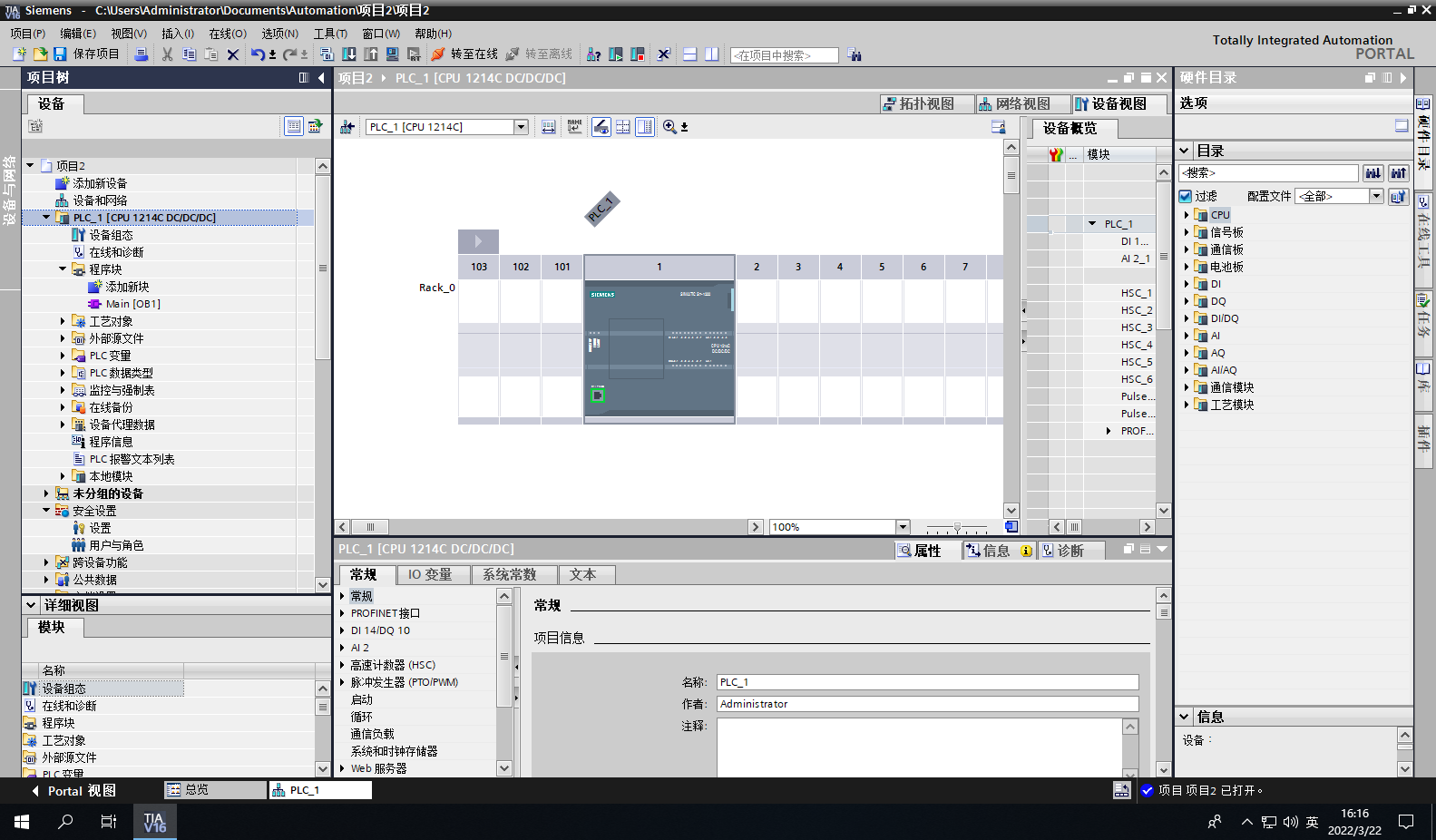1436x840 pixels.
Task: Open the 总览 overview taskbar button
Action: [215, 790]
